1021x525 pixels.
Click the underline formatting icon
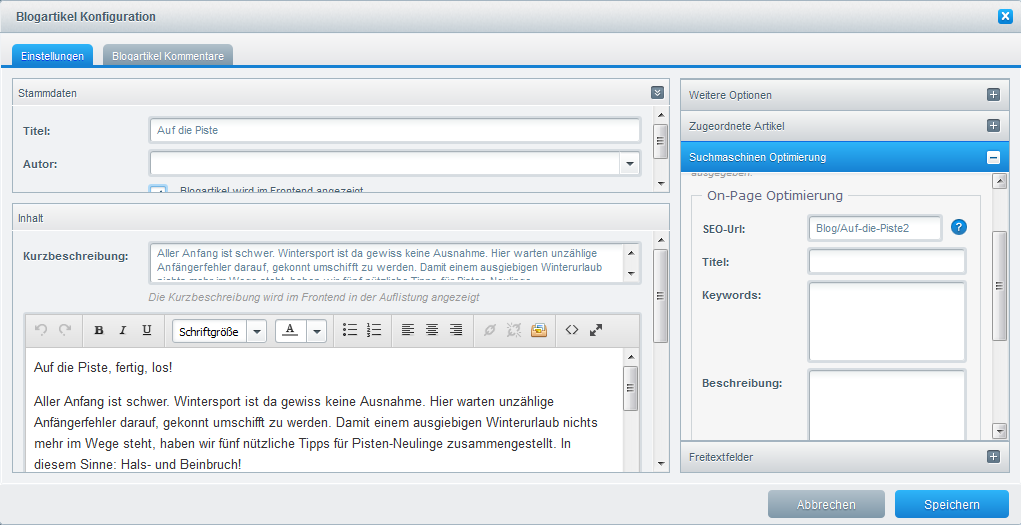147,330
